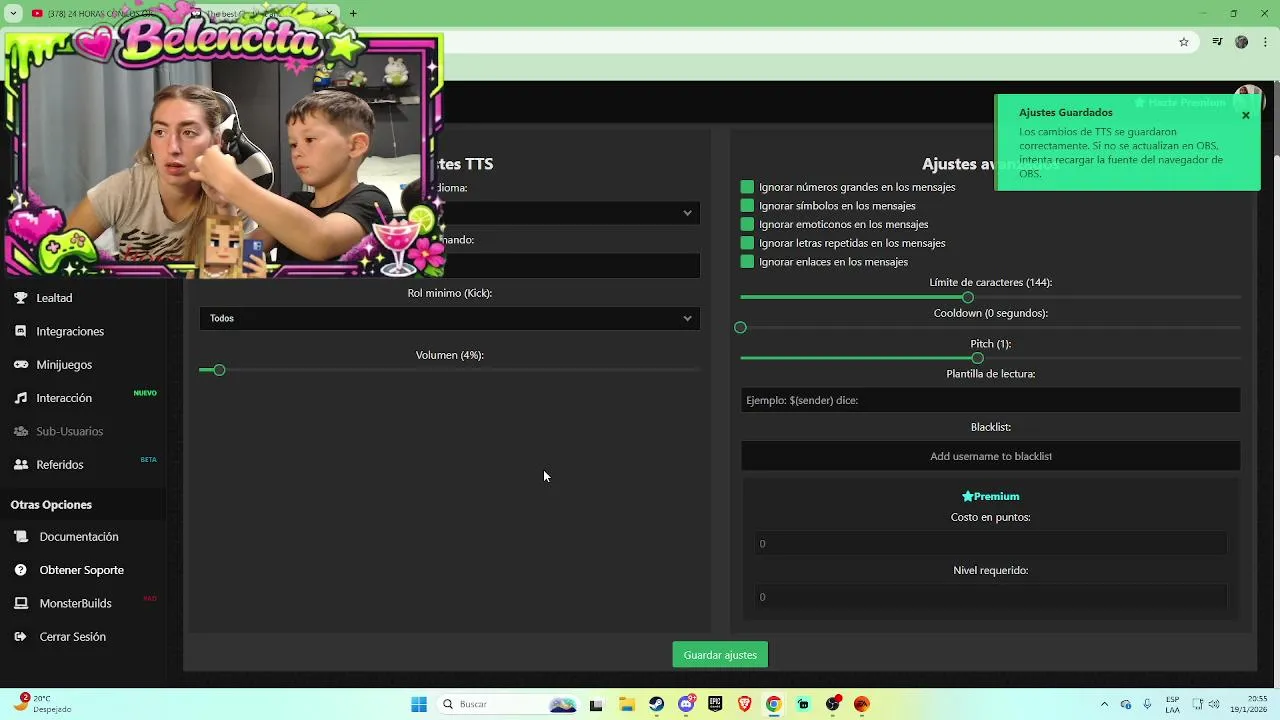Click the Cerrar Sesión exit icon
Viewport: 1280px width, 720px height.
coord(20,637)
